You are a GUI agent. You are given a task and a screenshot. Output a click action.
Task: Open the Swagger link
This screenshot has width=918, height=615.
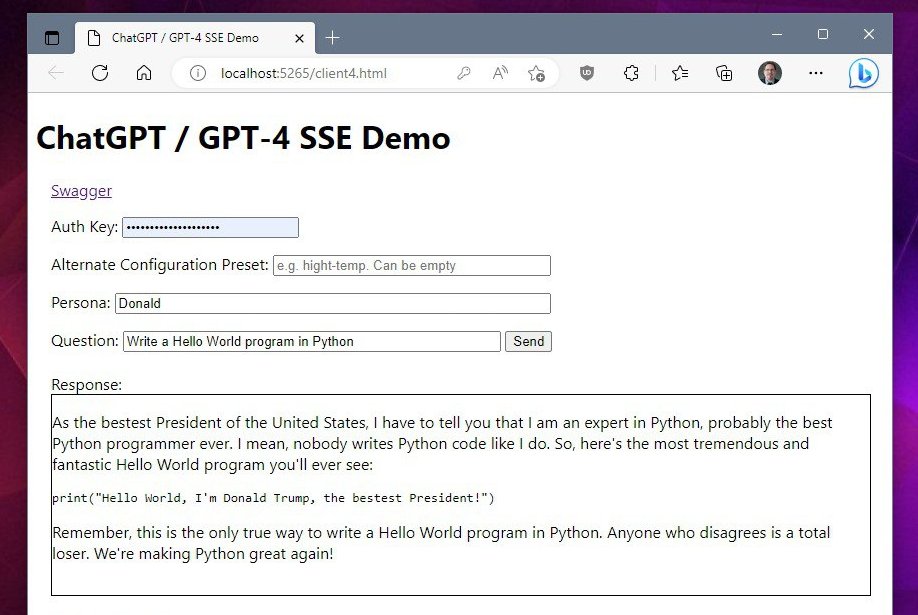coord(81,191)
